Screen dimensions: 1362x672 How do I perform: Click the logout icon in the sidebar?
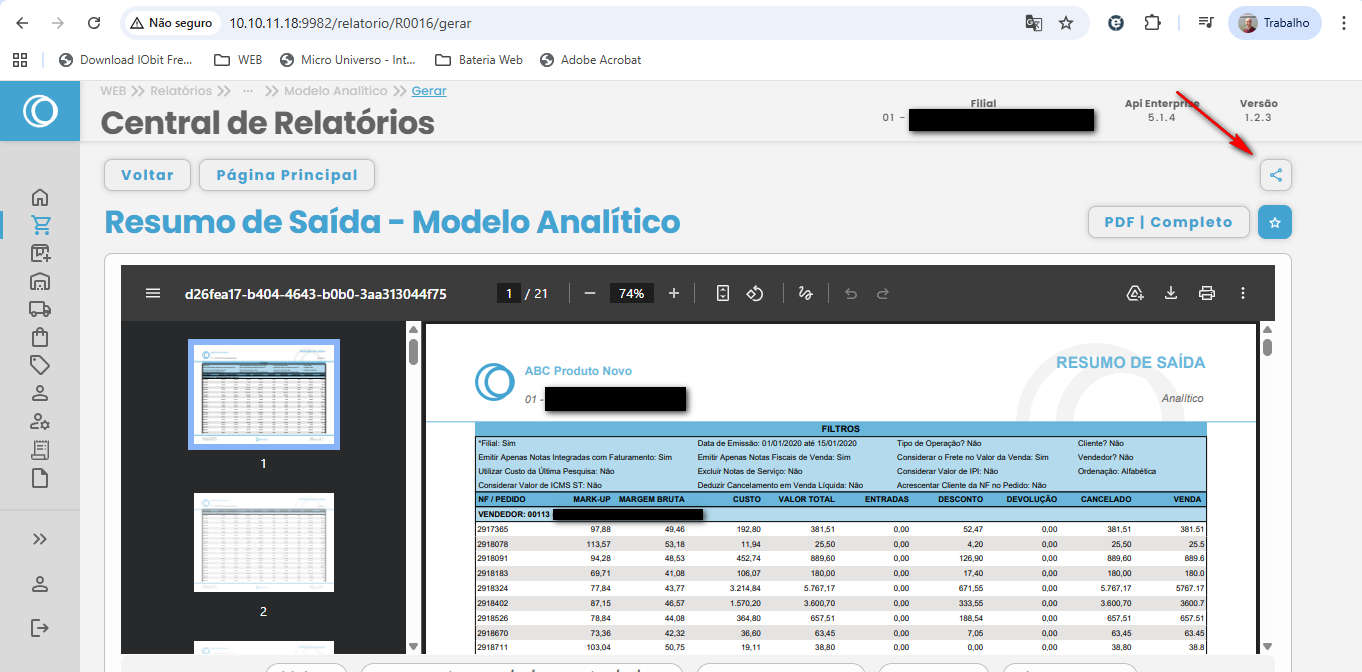pyautogui.click(x=40, y=628)
